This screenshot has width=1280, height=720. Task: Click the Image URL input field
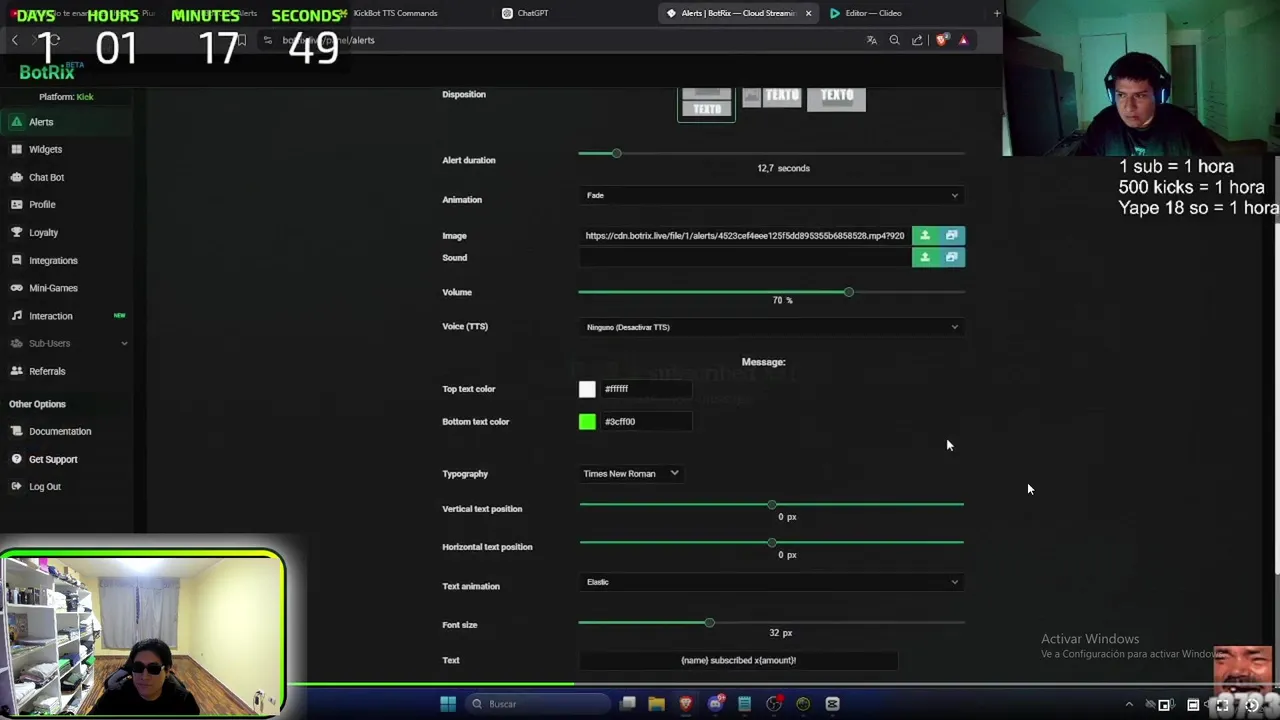(x=745, y=235)
